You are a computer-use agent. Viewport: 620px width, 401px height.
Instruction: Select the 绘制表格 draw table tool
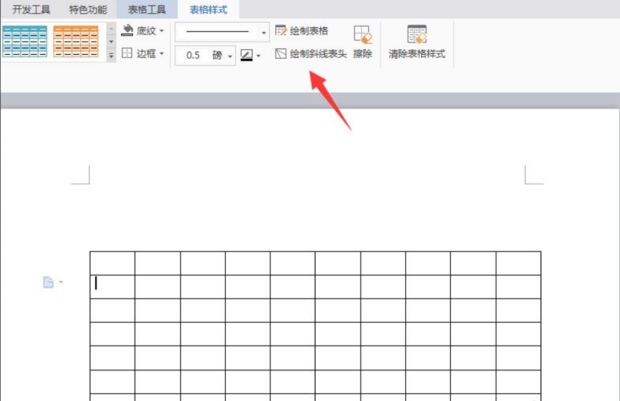click(x=302, y=30)
